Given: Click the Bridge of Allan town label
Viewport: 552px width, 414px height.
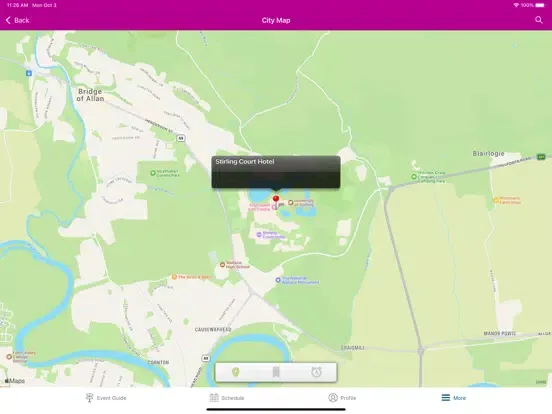Looking at the screenshot, I should [x=90, y=95].
